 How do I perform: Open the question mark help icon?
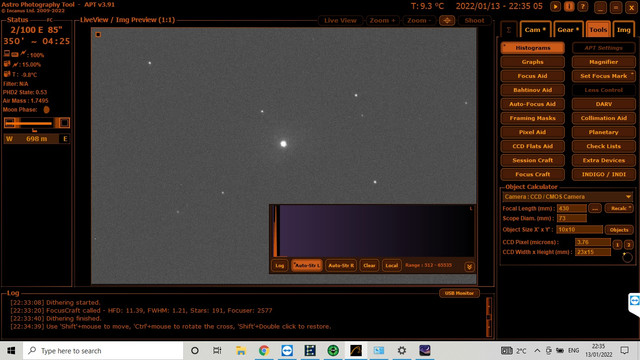583,7
